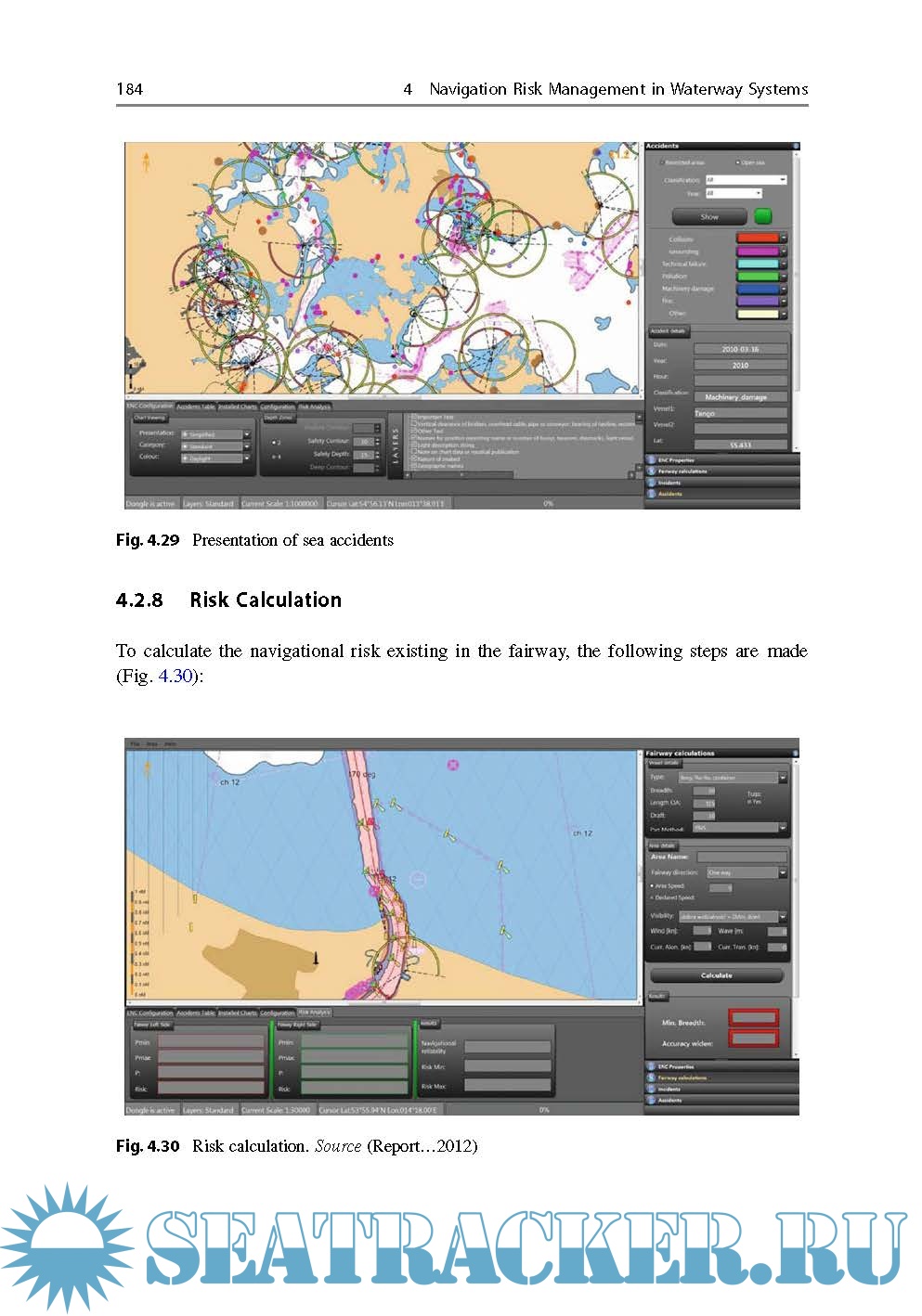Click the pink circular marker on fairway chart

click(x=453, y=765)
